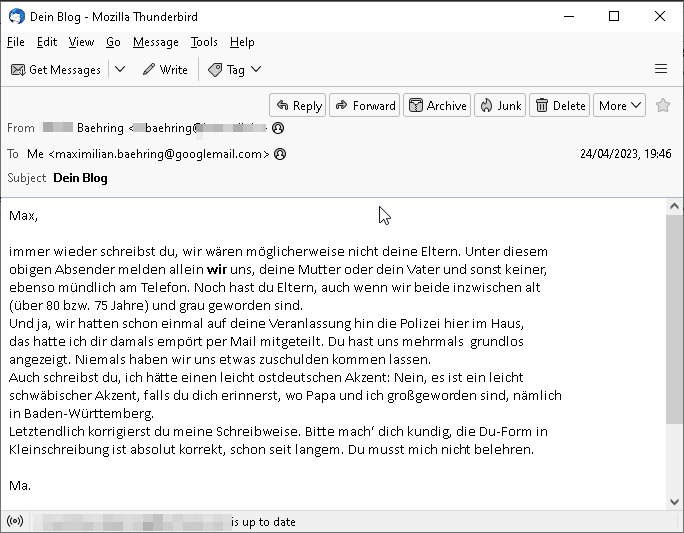The width and height of the screenshot is (684, 533).
Task: Click the bold word 'wir' in message
Action: (x=217, y=269)
